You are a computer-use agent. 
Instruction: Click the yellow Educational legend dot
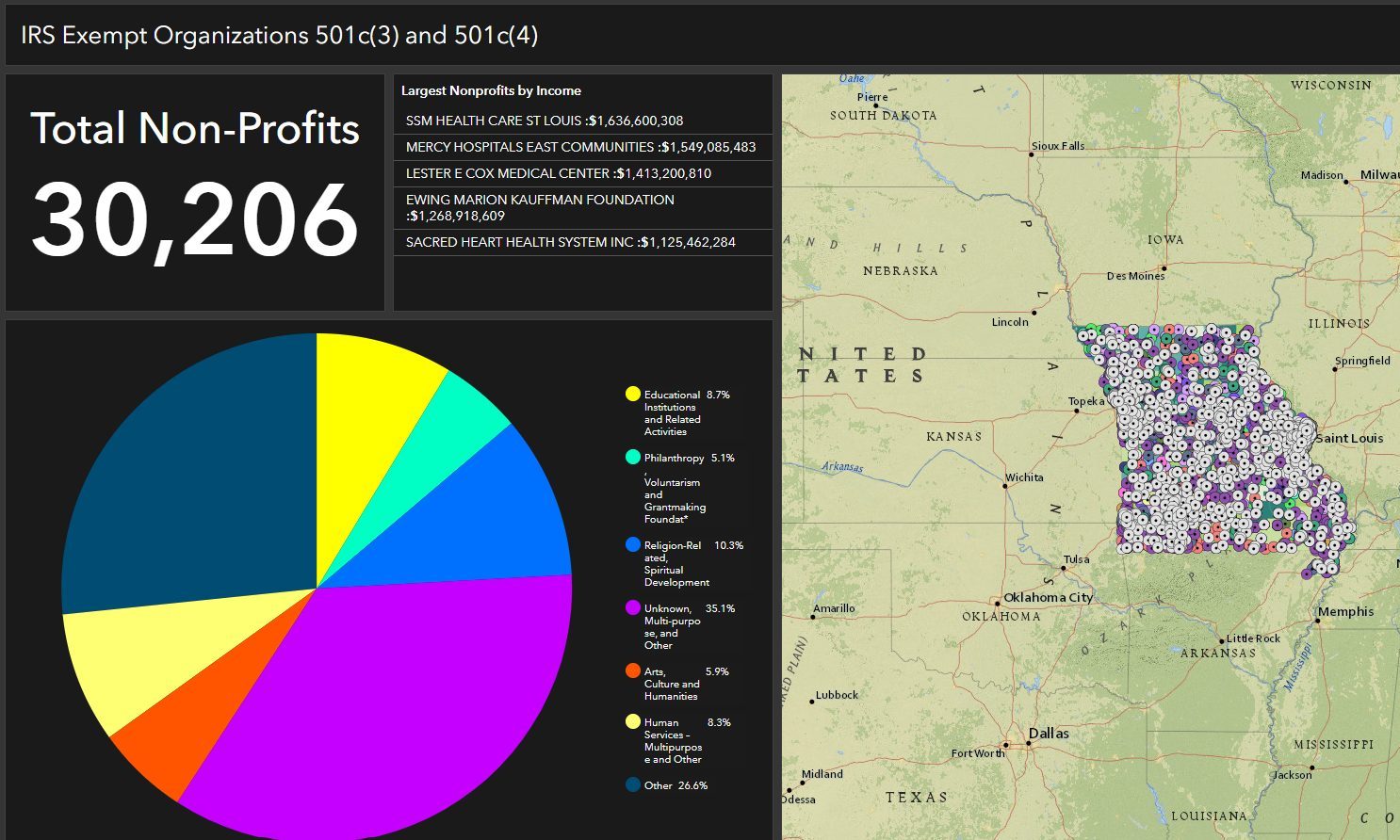631,394
